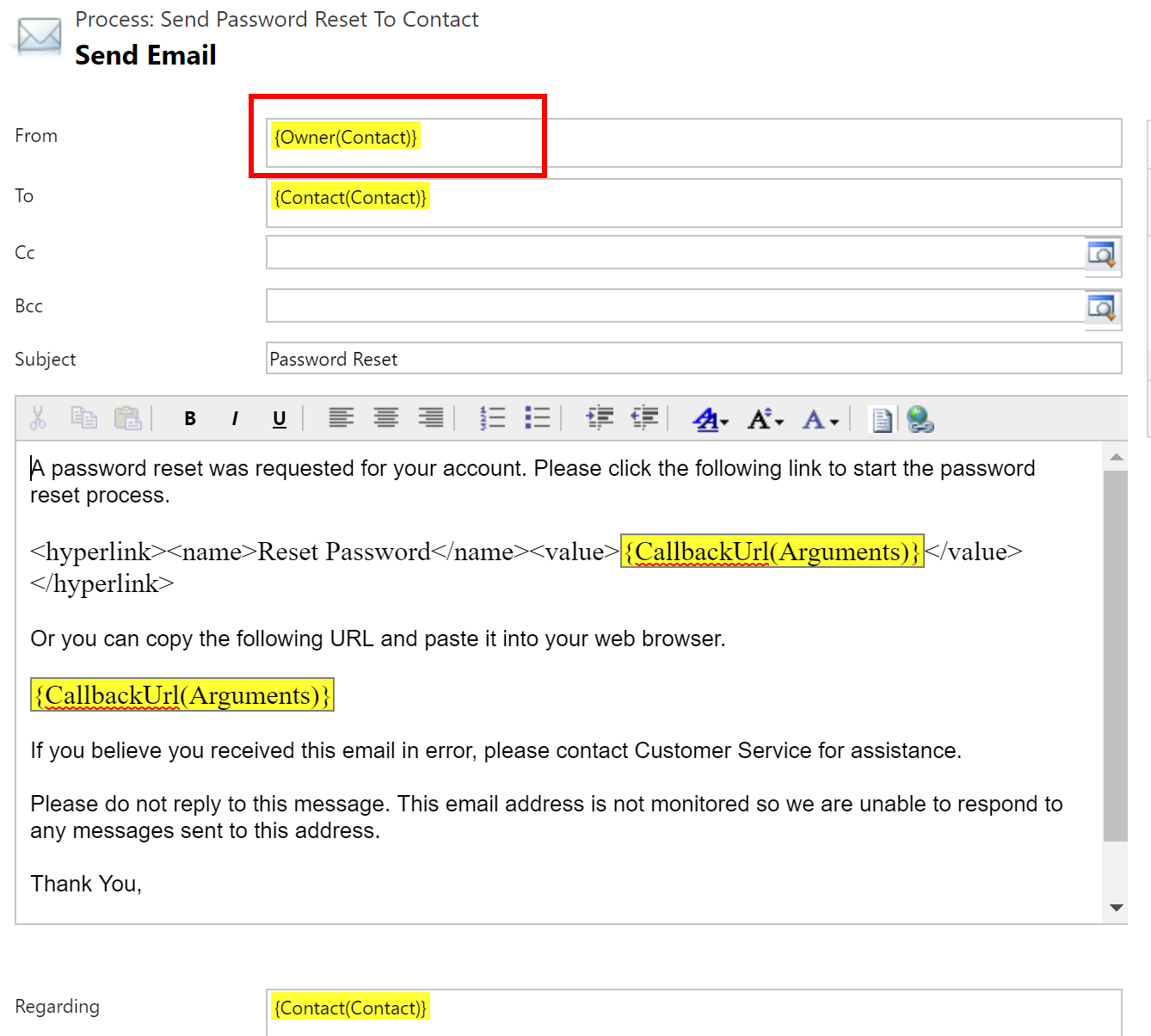Click the Insert Hyperlink globe icon

(x=920, y=419)
